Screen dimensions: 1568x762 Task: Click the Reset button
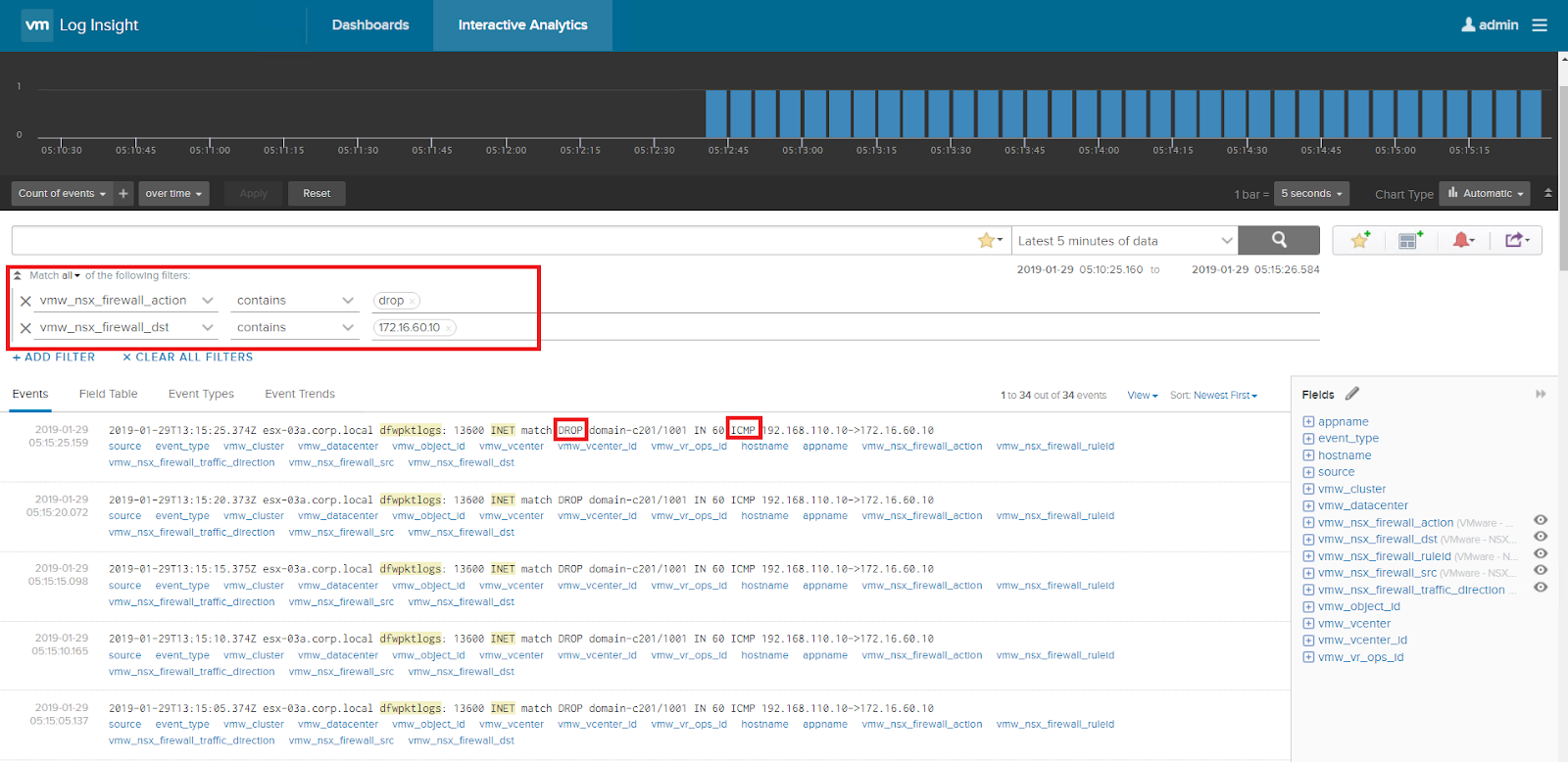[317, 194]
